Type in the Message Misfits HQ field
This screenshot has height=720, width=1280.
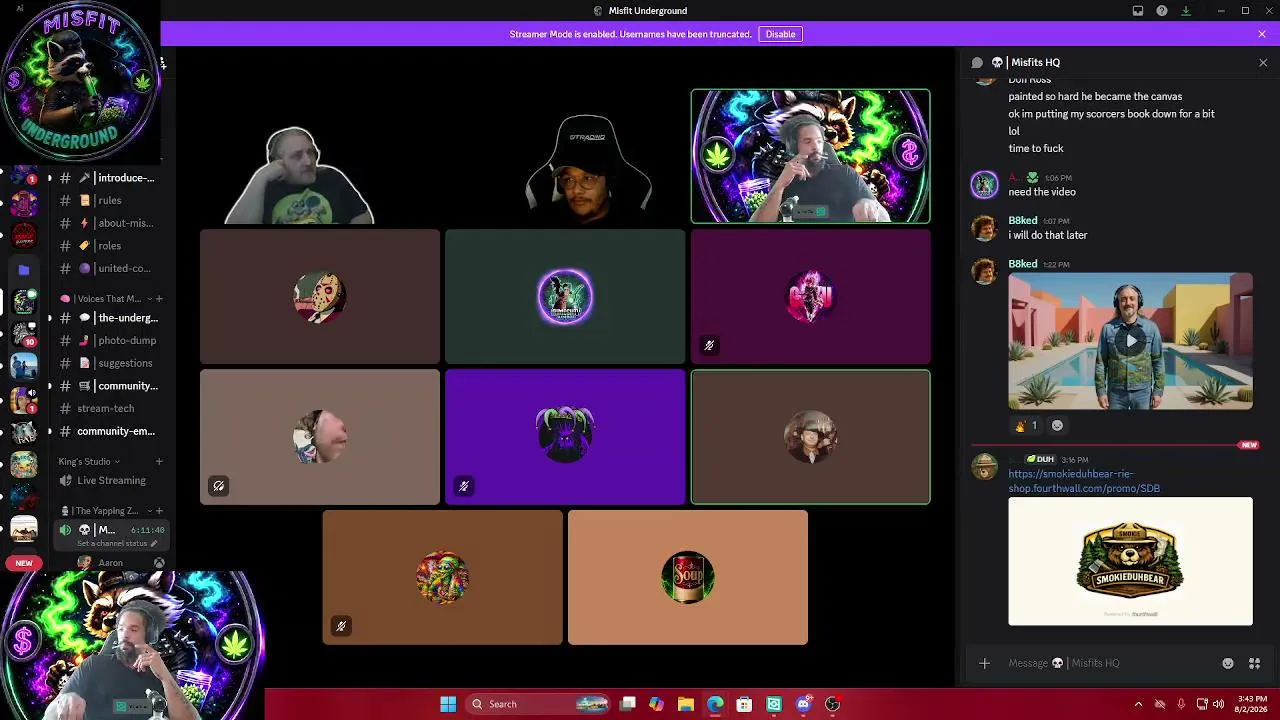coord(1110,663)
